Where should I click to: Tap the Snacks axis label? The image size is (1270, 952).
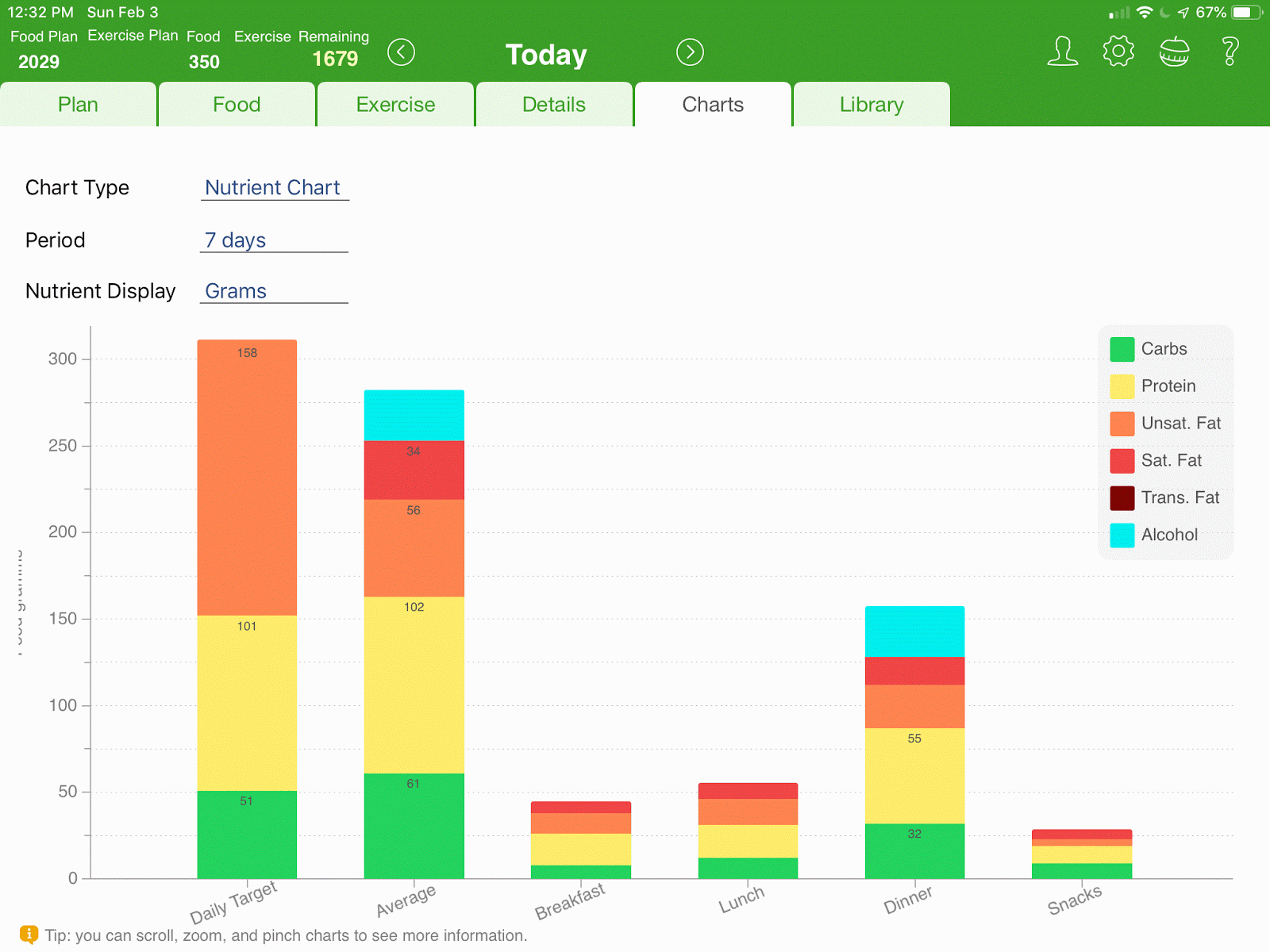[1075, 900]
